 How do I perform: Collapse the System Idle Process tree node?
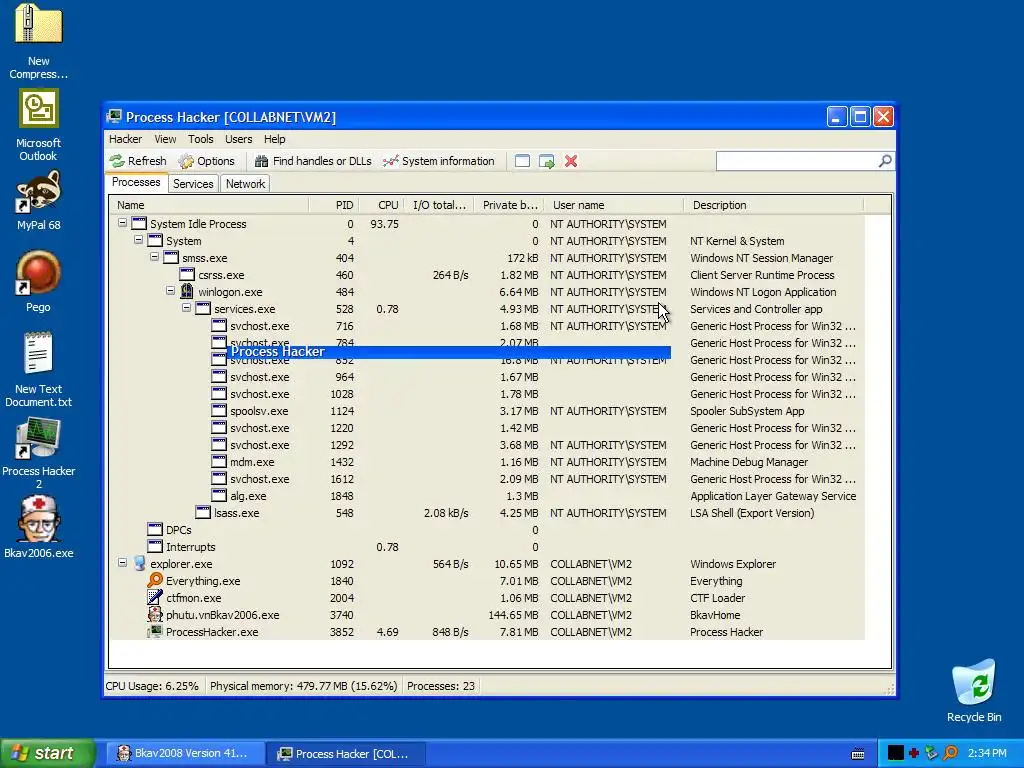[122, 223]
